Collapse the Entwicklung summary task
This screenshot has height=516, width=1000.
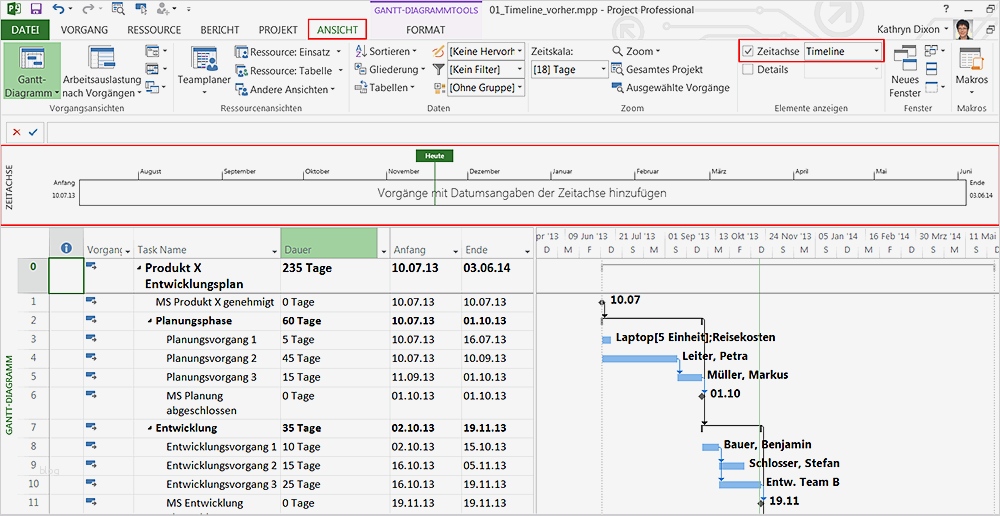pyautogui.click(x=151, y=428)
